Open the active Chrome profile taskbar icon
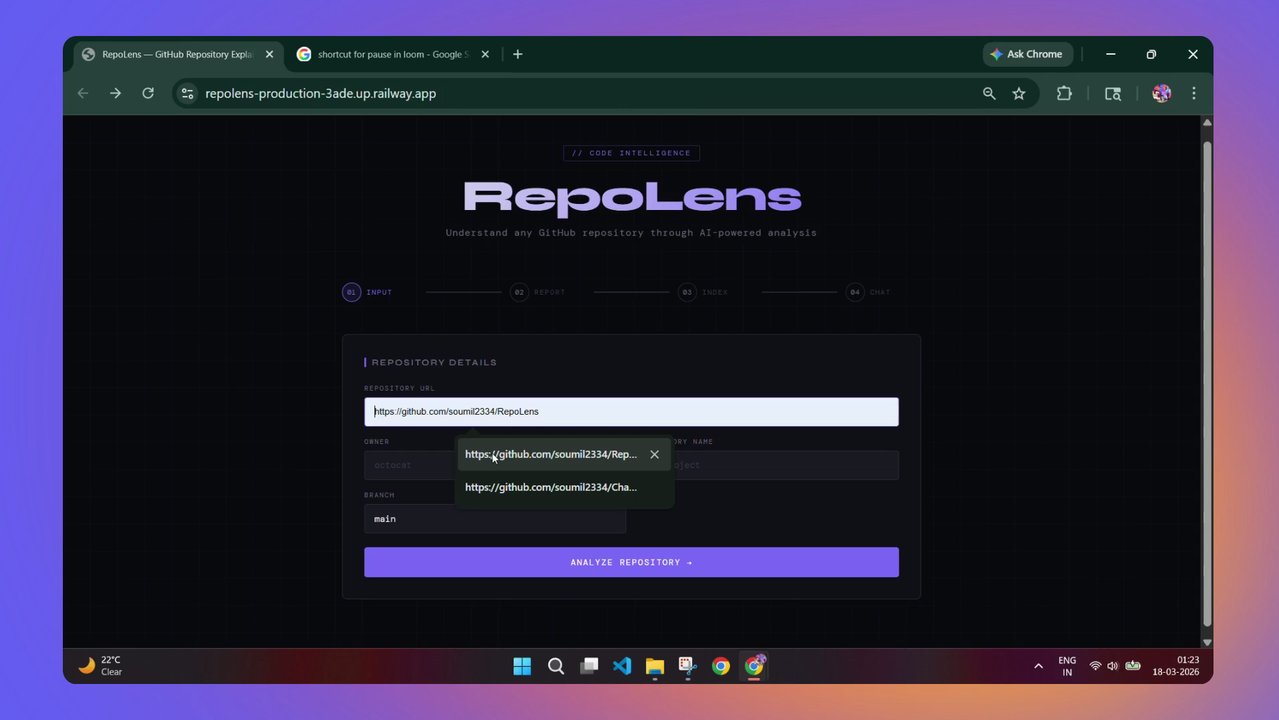1279x720 pixels. [754, 666]
